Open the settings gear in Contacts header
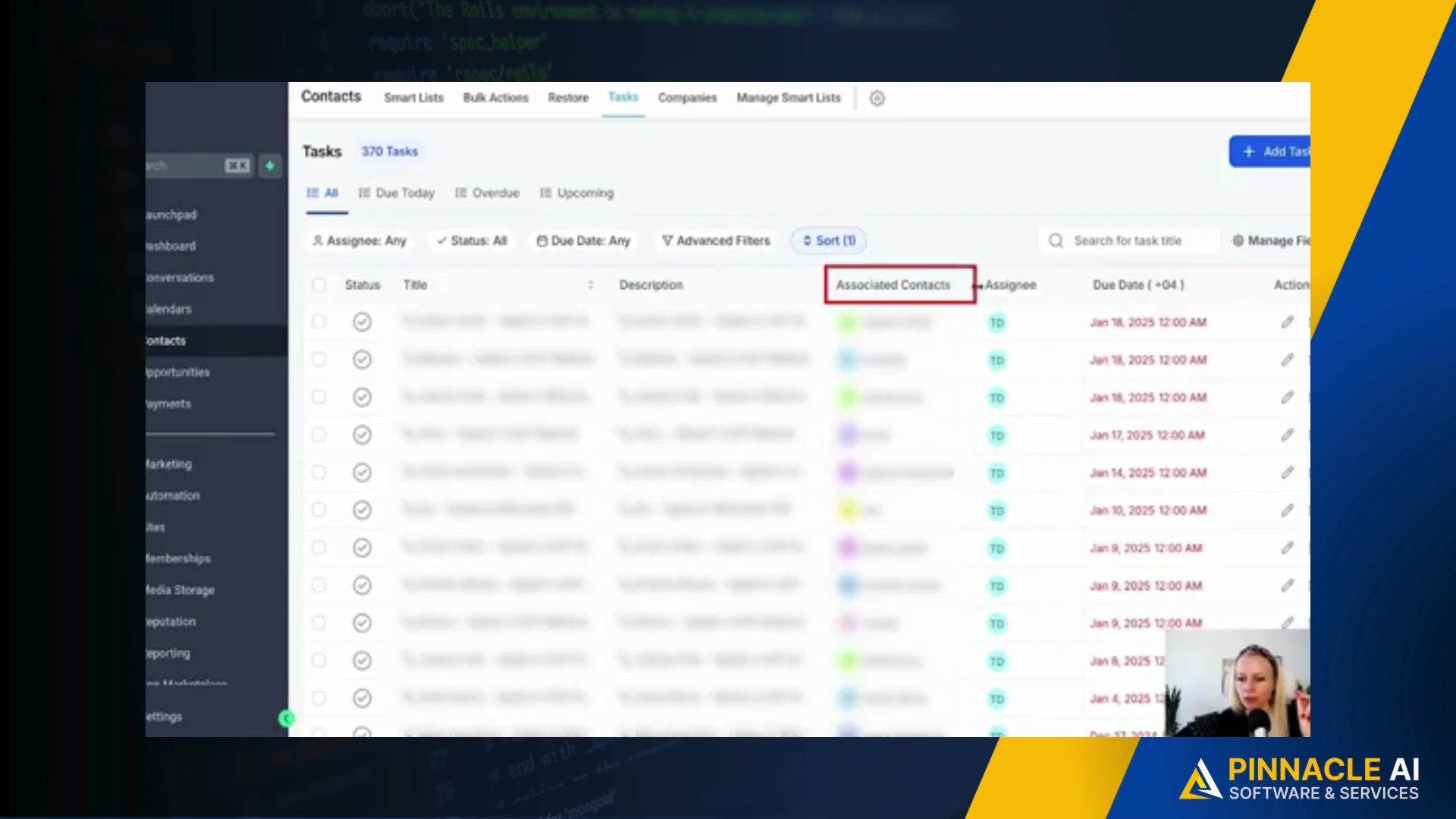The image size is (1456, 819). click(x=877, y=98)
